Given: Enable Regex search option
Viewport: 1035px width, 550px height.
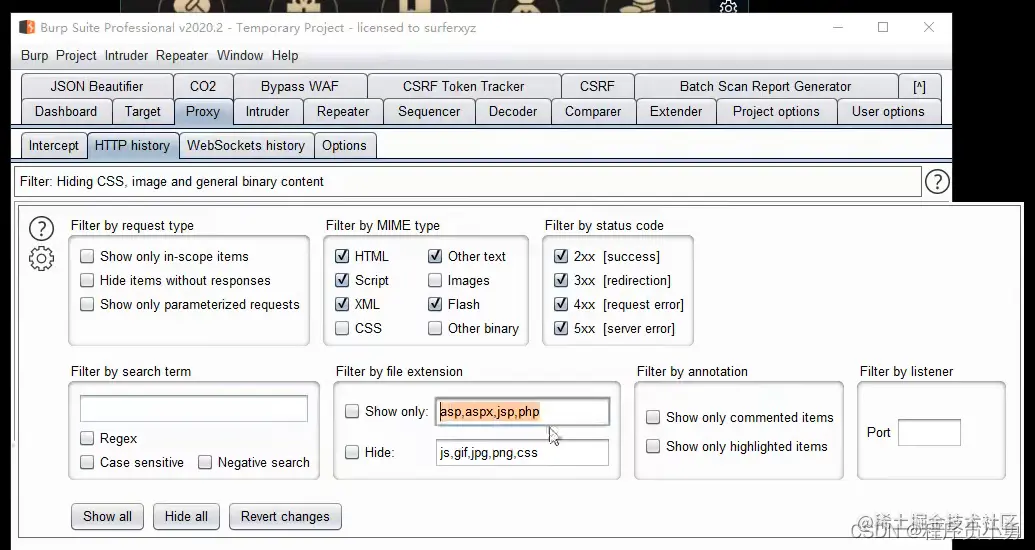Looking at the screenshot, I should tap(87, 438).
